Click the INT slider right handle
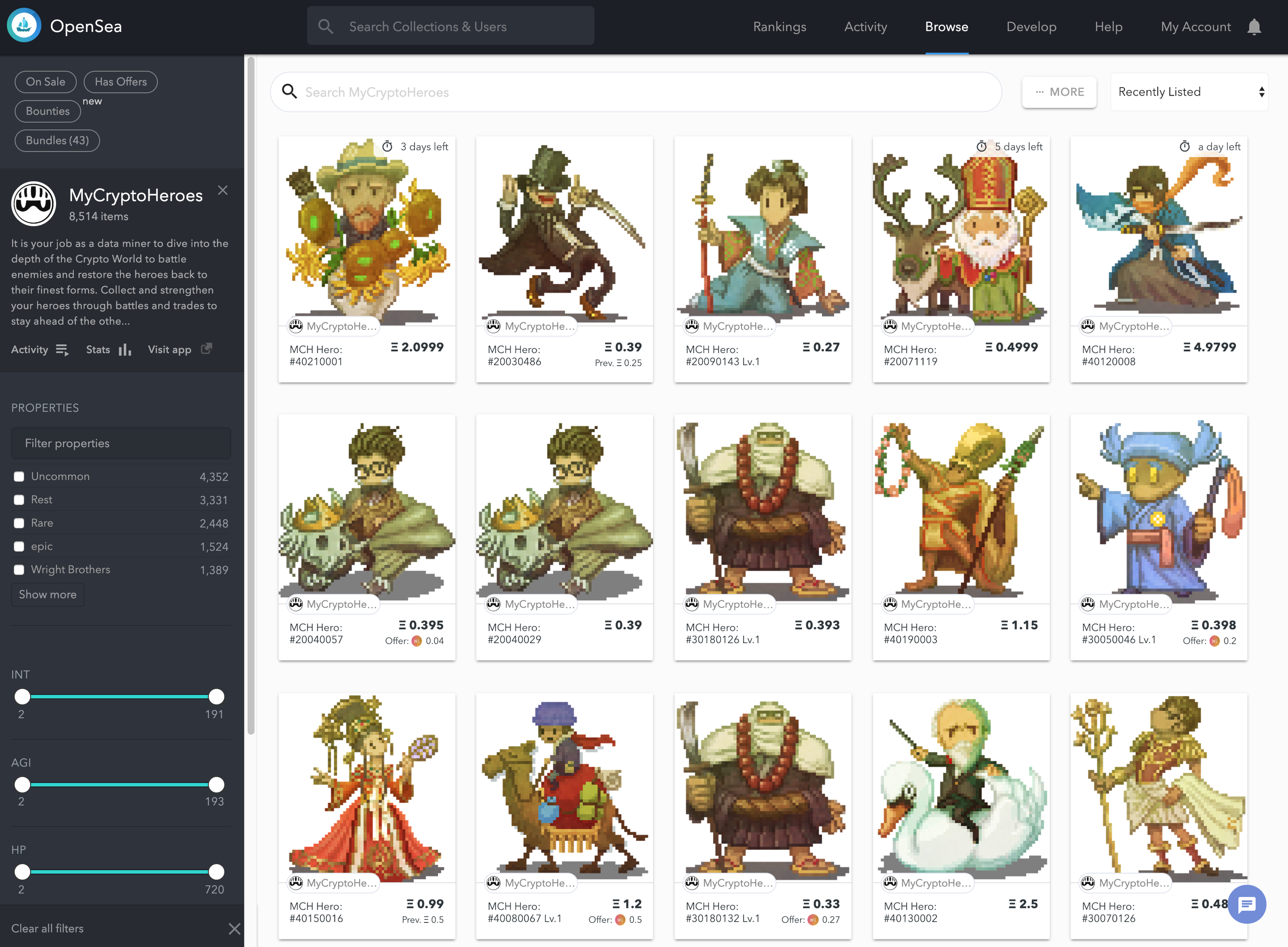 click(x=216, y=697)
